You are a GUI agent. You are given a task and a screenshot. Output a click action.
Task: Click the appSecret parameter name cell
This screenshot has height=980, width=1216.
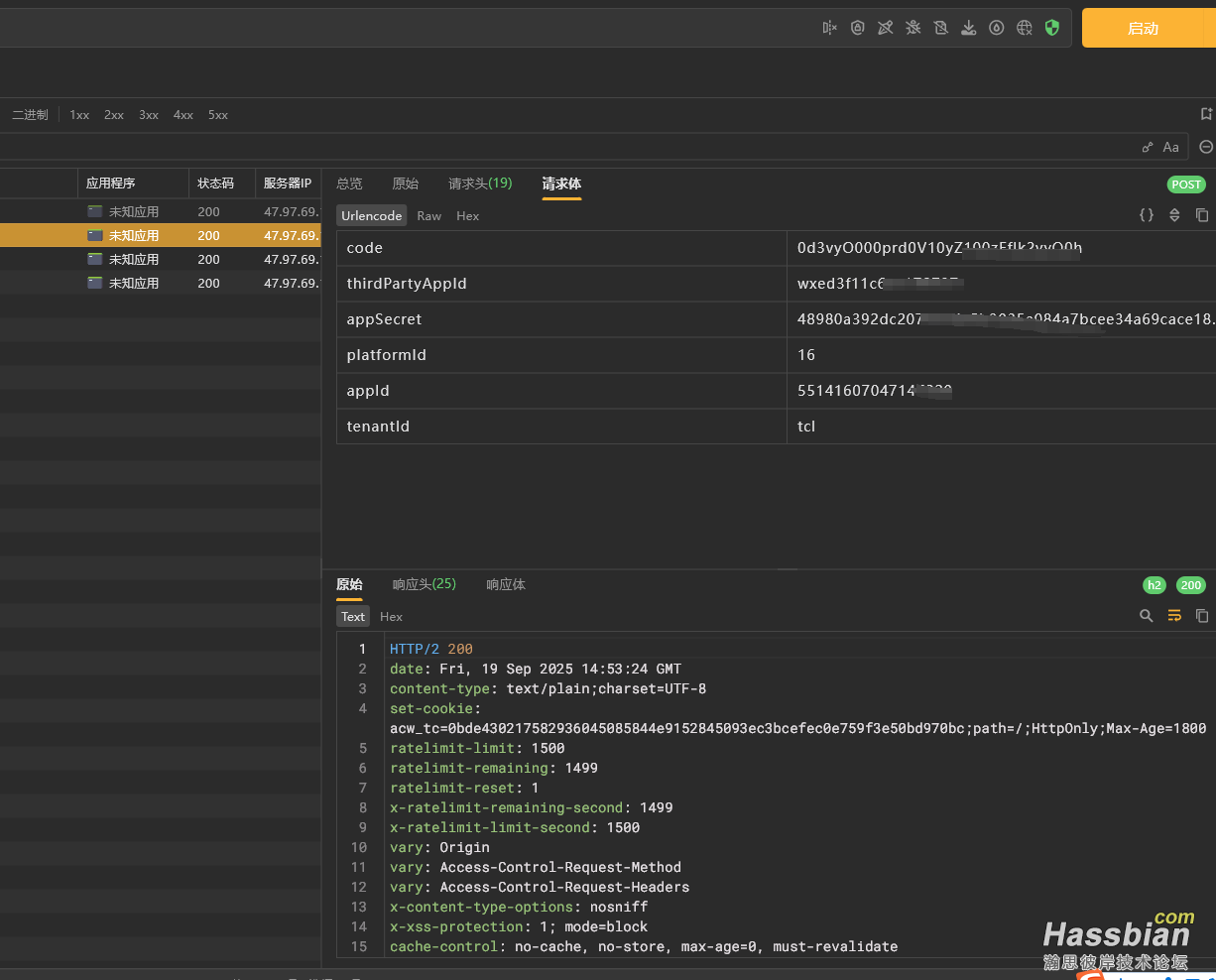click(561, 319)
